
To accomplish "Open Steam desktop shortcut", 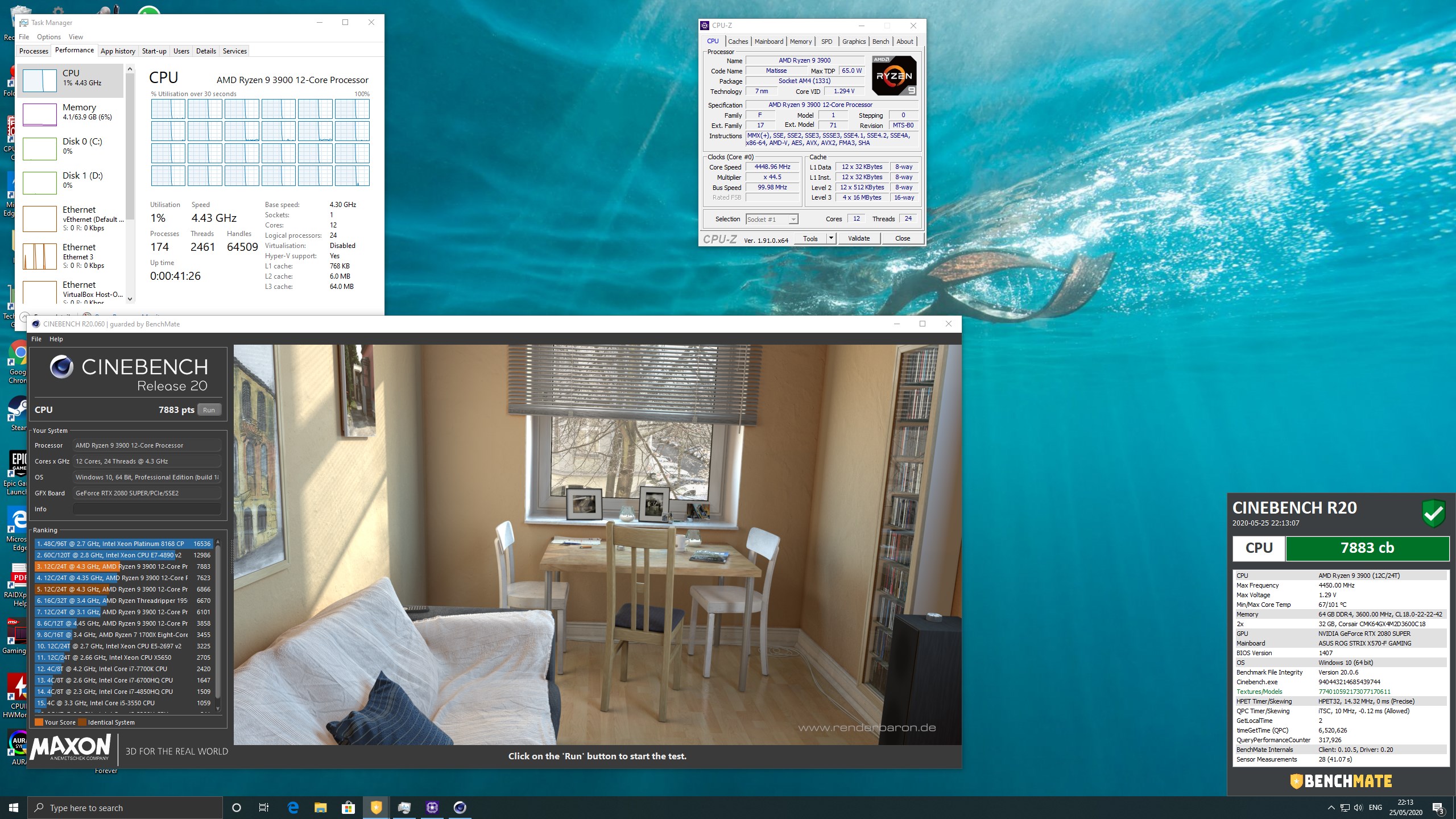I will point(18,414).
